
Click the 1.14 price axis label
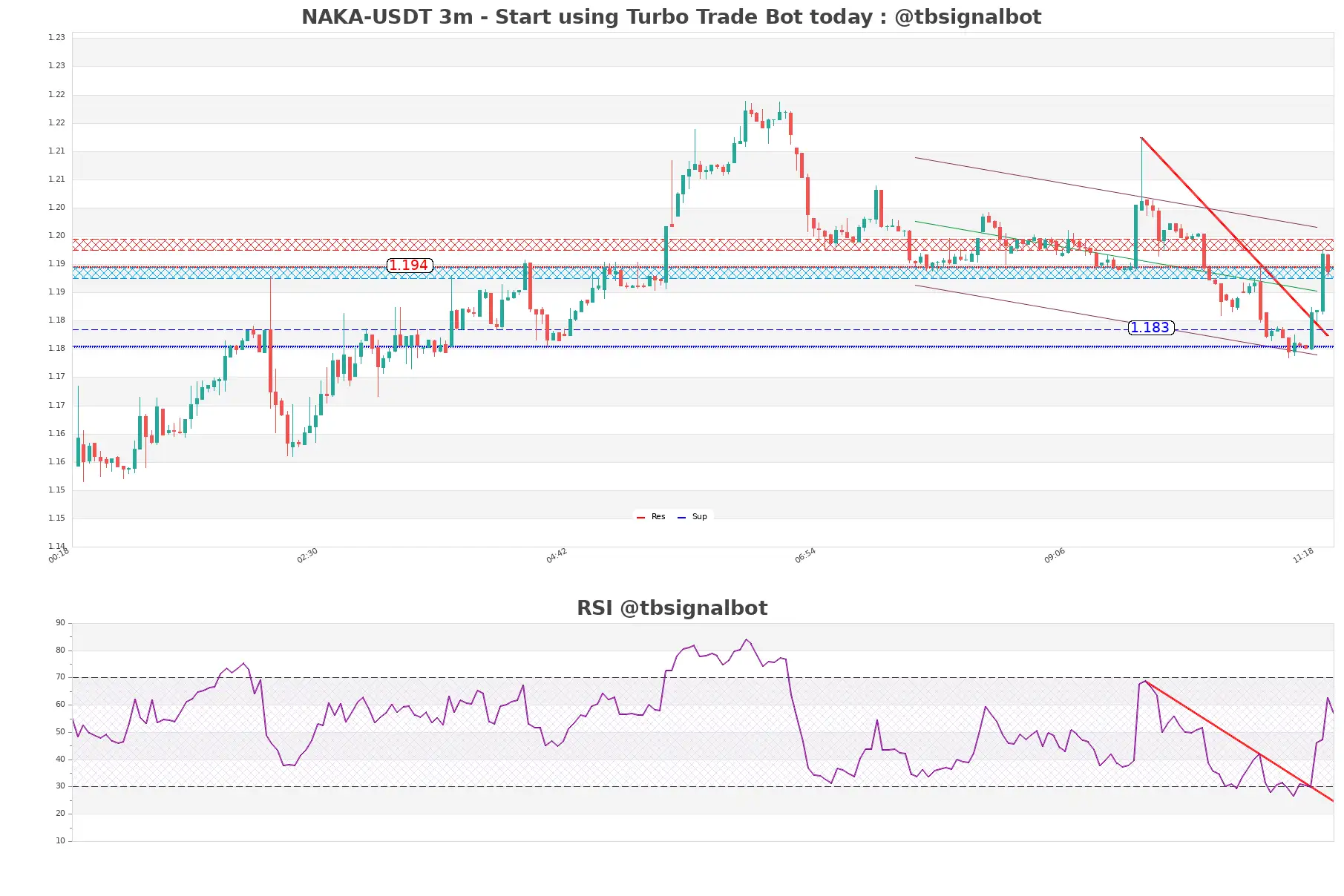pos(56,546)
